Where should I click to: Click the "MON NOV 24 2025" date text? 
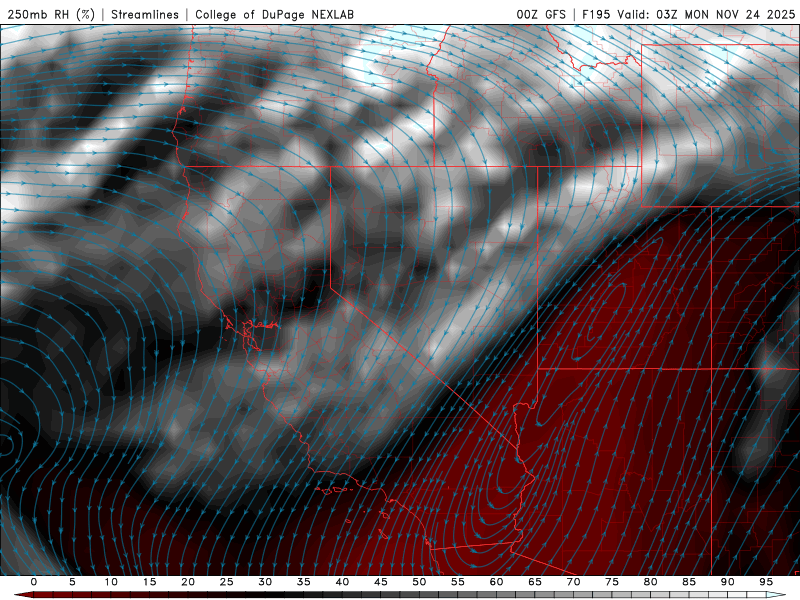click(x=740, y=14)
